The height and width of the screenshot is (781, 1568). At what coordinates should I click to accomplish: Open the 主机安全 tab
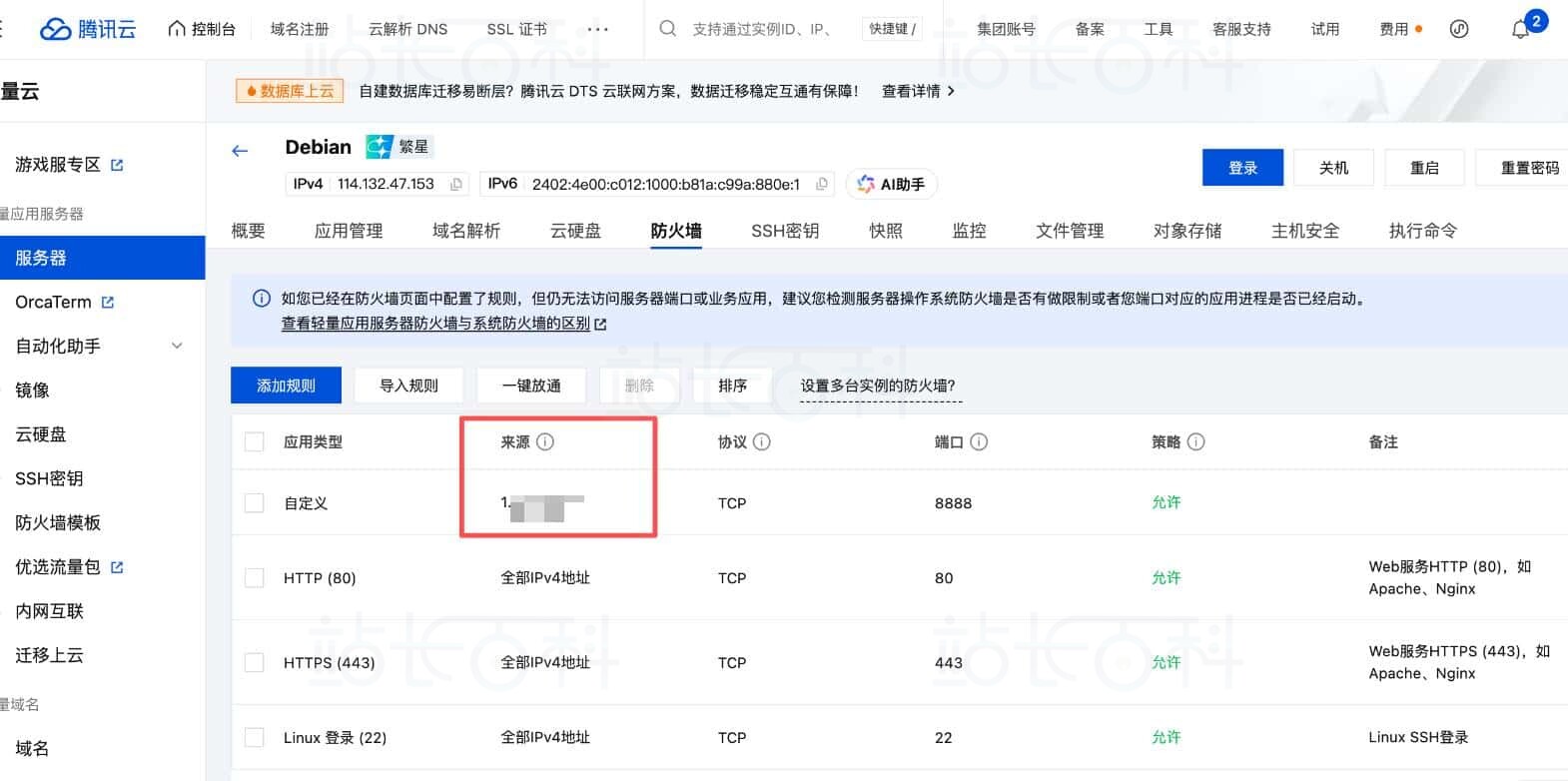click(x=1305, y=231)
